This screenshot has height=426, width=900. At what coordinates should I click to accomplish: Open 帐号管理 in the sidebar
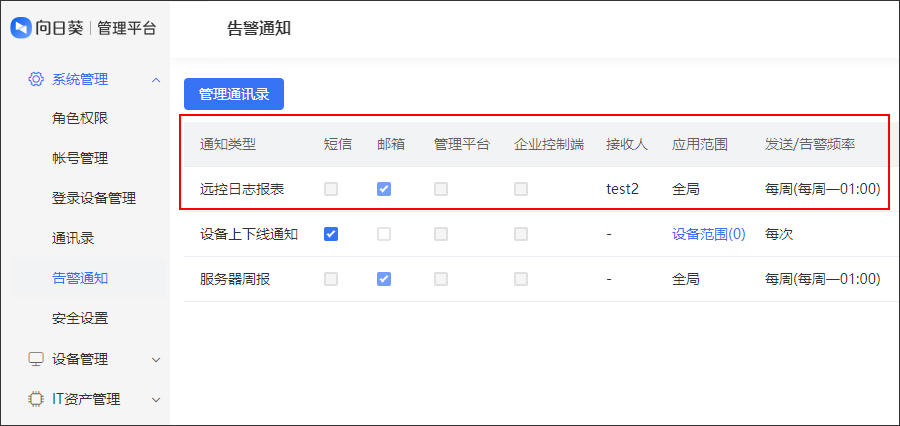pos(80,158)
